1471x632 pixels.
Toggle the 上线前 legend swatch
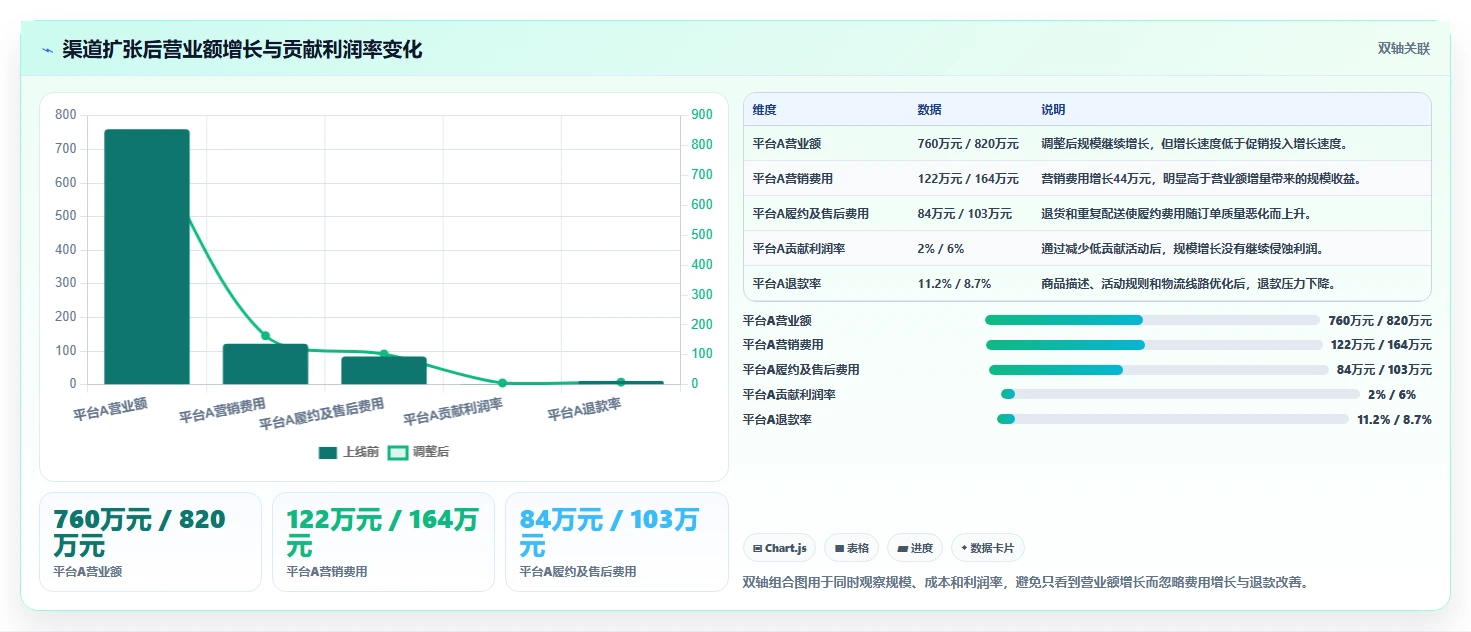pyautogui.click(x=328, y=452)
